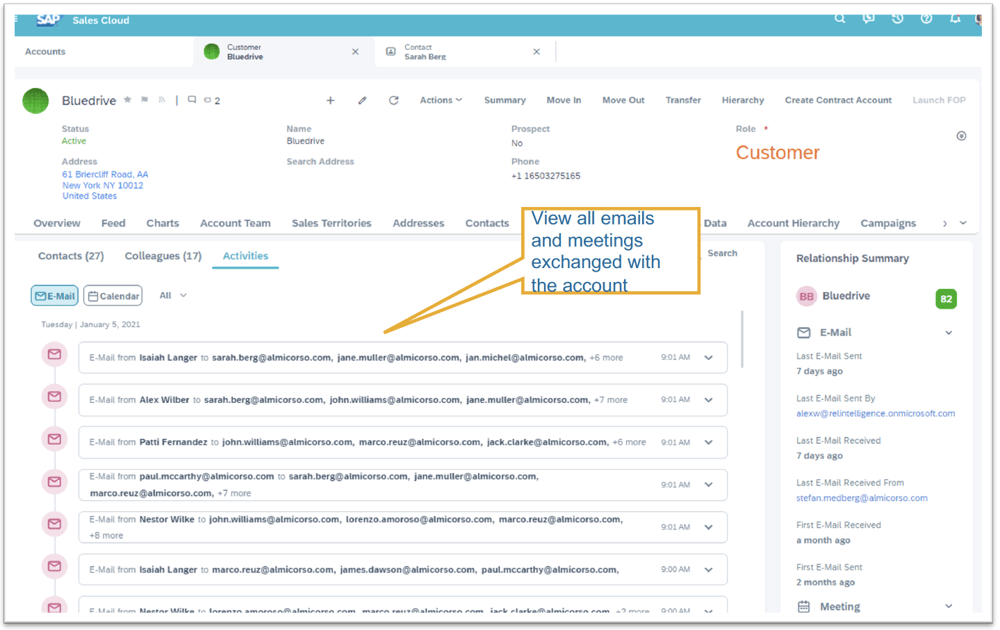The height and width of the screenshot is (630, 1000).
Task: Click the activity list vertical scrollbar
Action: (742, 339)
